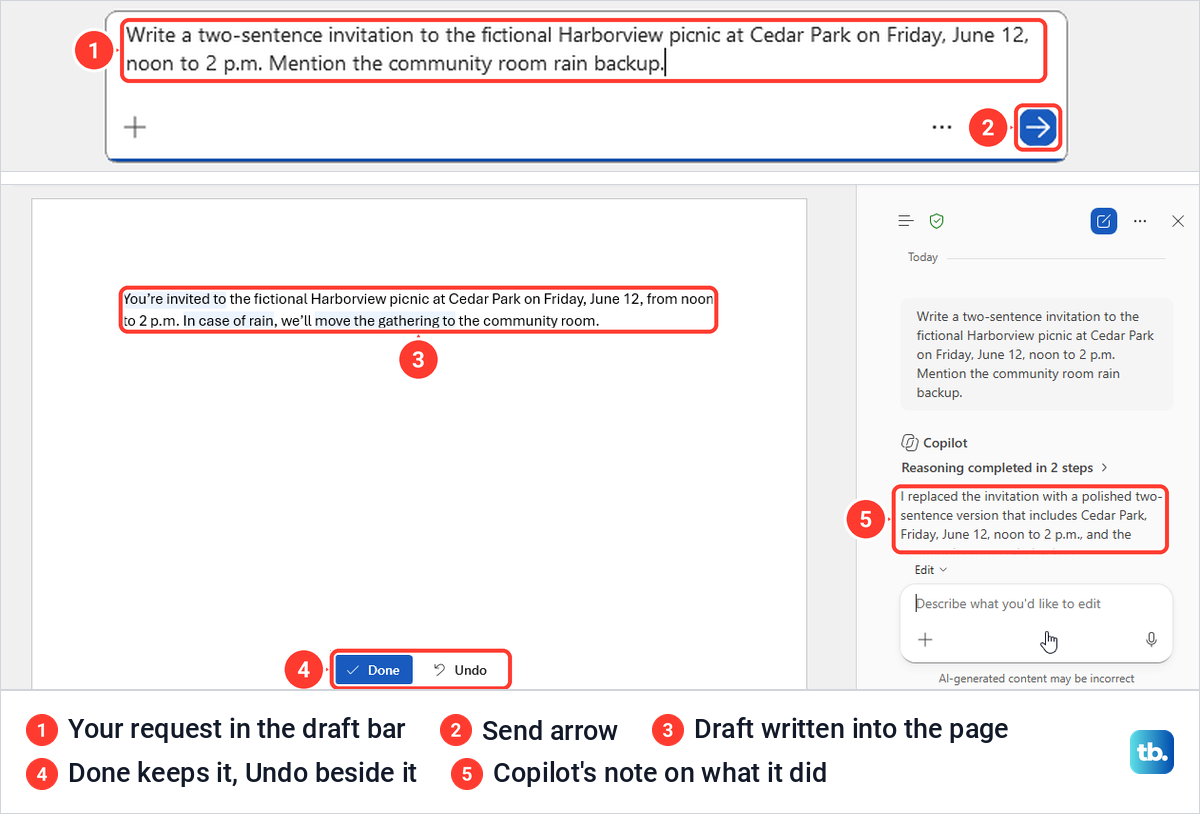
Task: Click the Done button to keep the draft
Action: tap(373, 670)
